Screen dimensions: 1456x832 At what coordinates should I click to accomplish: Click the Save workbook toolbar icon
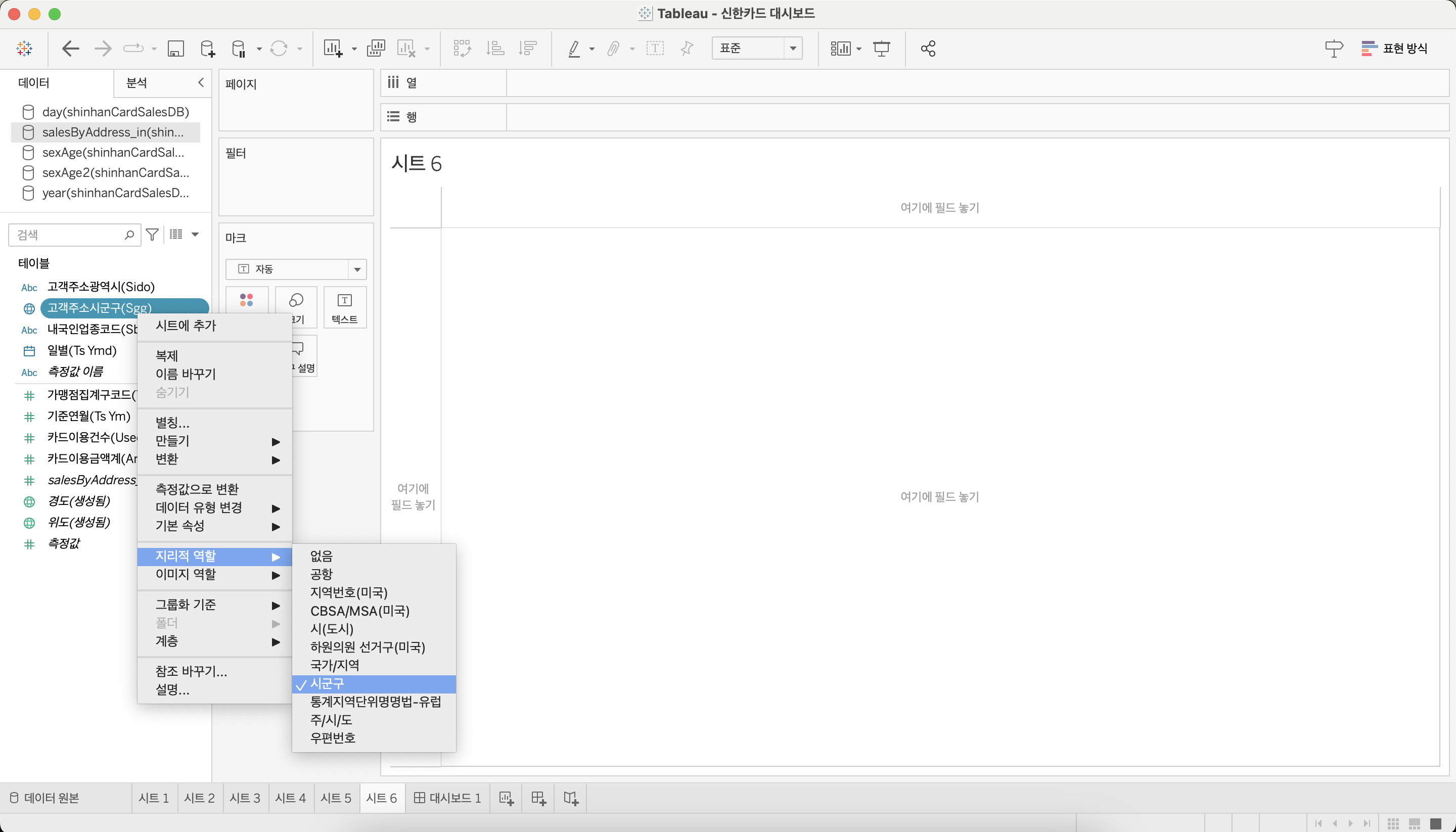(175, 49)
